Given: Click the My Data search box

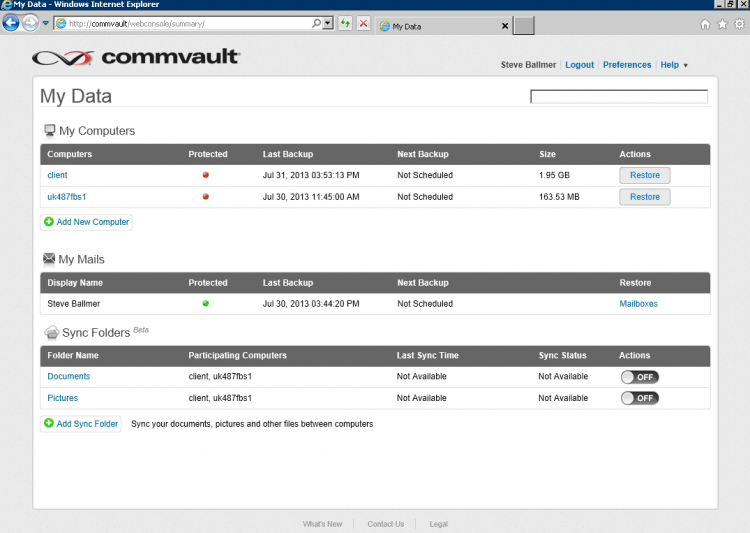Looking at the screenshot, I should (618, 97).
